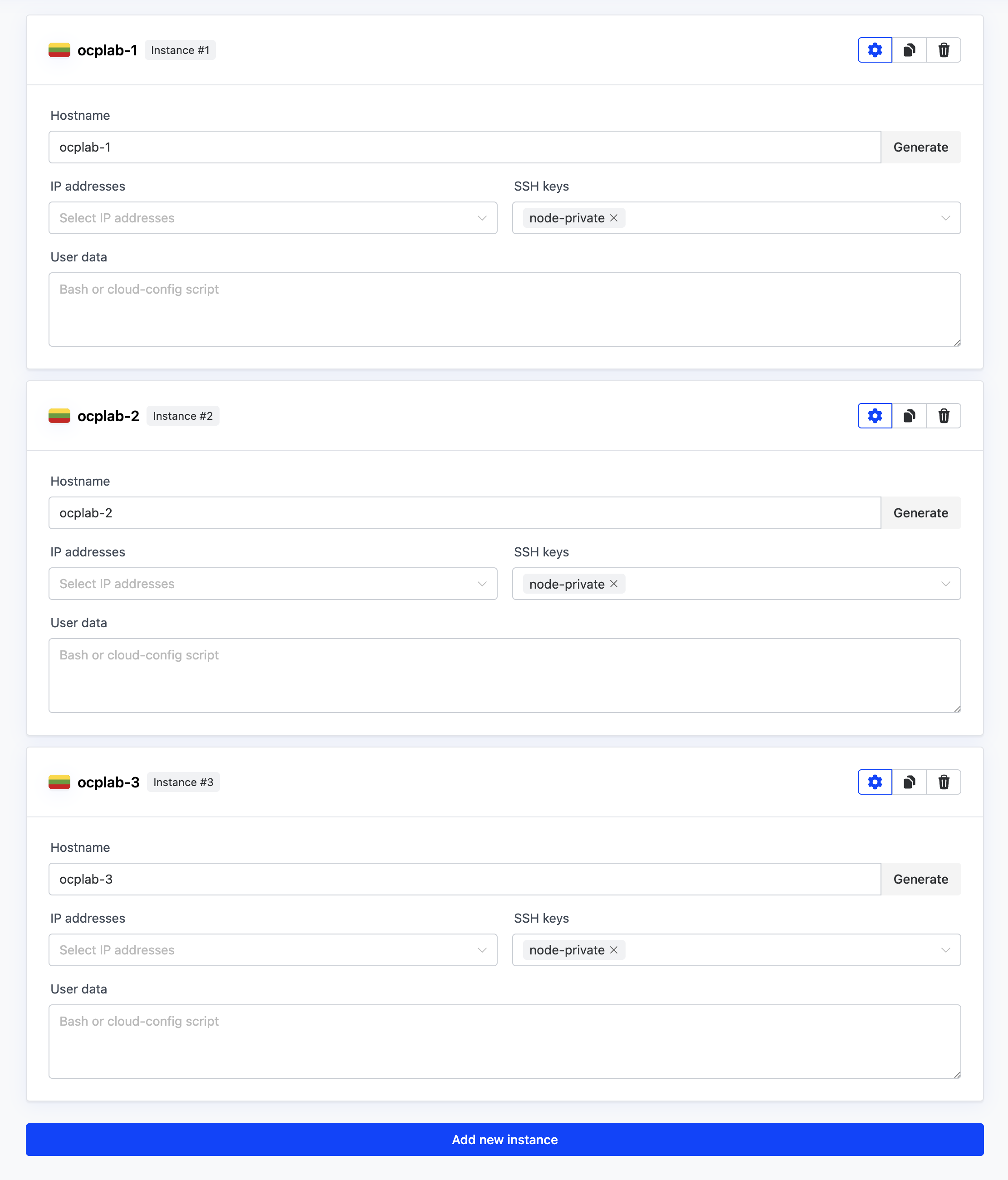The width and height of the screenshot is (1008, 1180).
Task: Select the Instance #3 badge
Action: click(183, 782)
